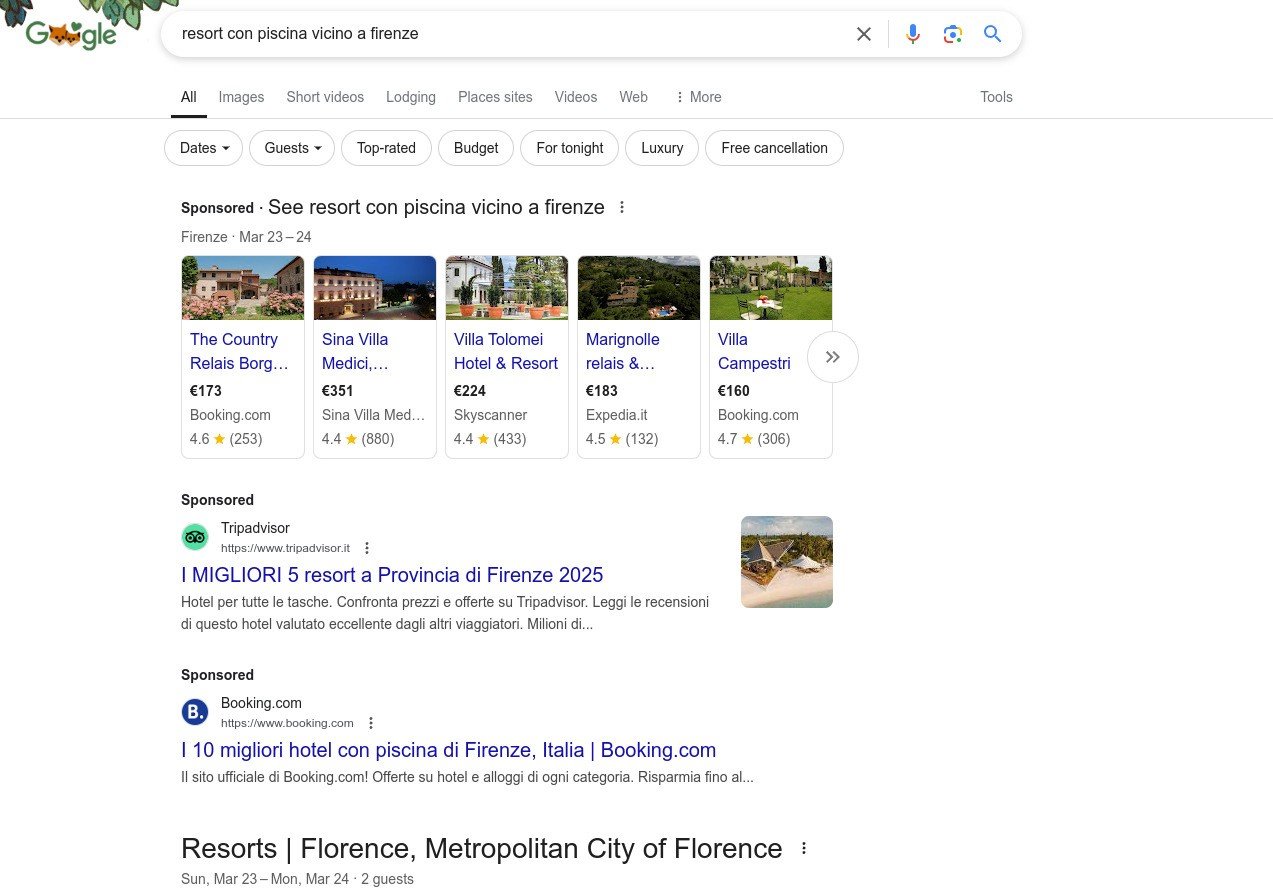Open Tripadvisor ad options menu

(367, 548)
